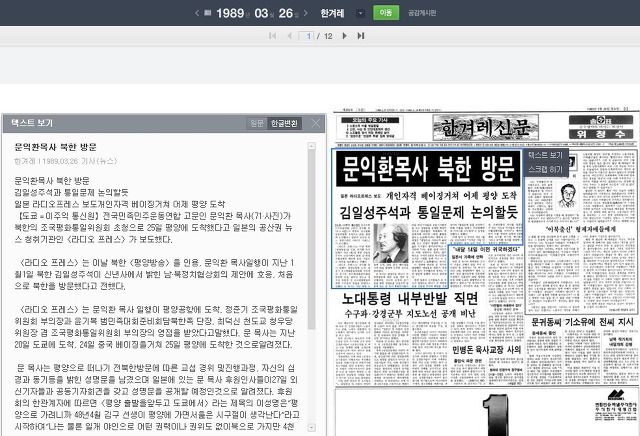Click the 오늘의 주요 기사 box

pyautogui.click(x=370, y=127)
